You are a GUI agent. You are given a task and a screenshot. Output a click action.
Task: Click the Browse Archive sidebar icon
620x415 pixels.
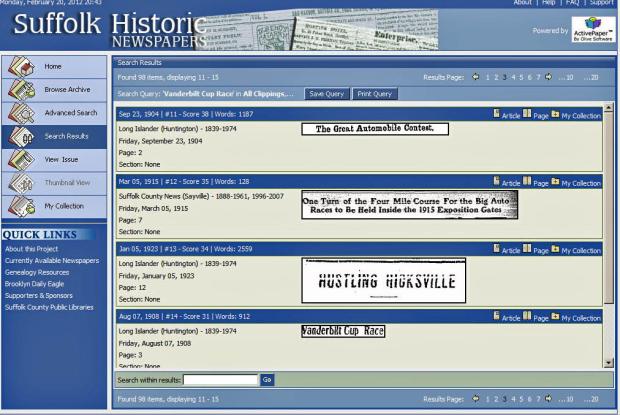(21, 90)
